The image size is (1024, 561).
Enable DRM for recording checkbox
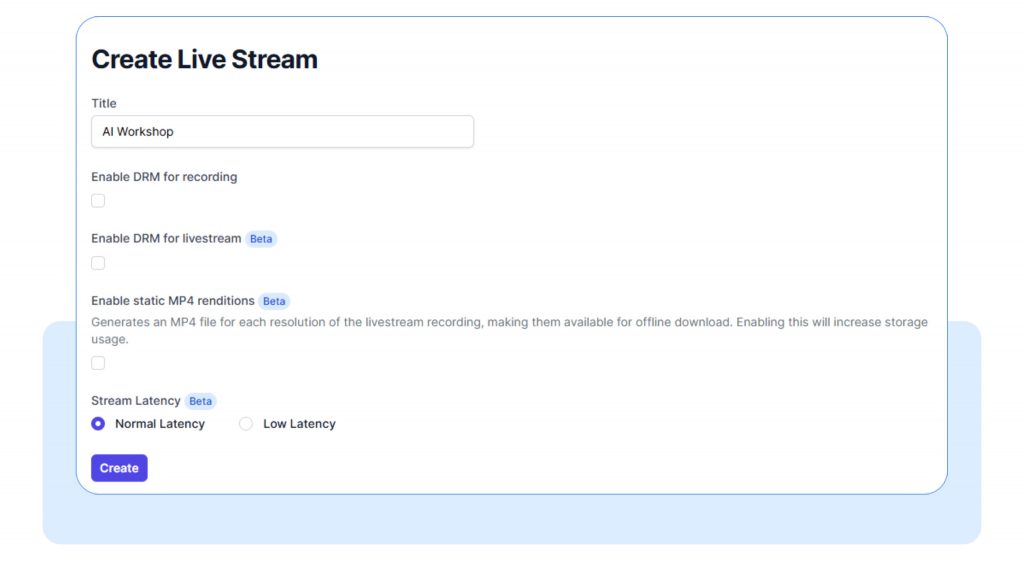pyautogui.click(x=98, y=201)
